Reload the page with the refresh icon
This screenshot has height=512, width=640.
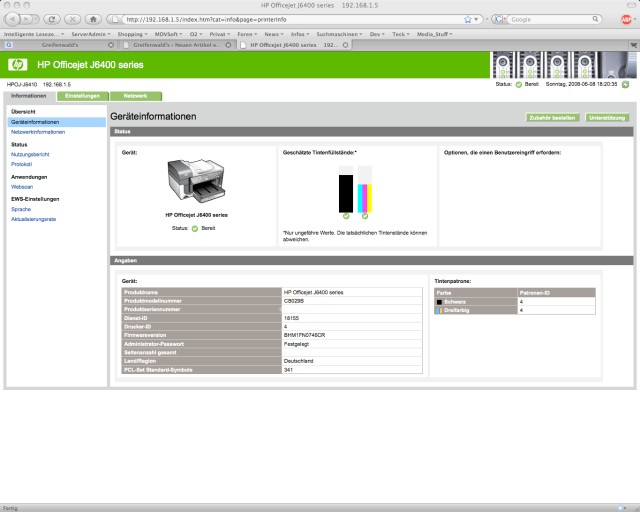(51, 19)
